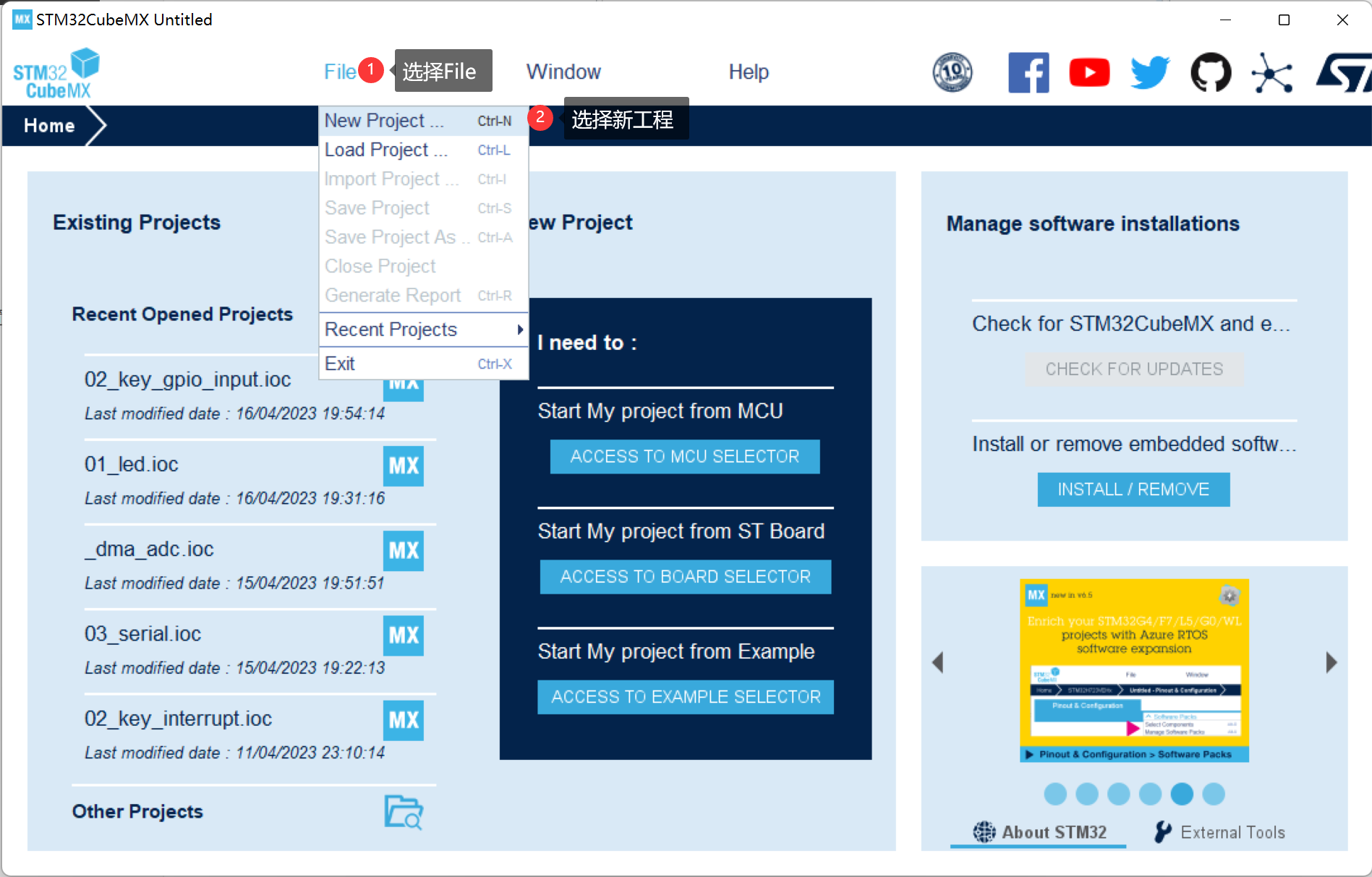
Task: Click the ST community network icon
Action: [1271, 73]
